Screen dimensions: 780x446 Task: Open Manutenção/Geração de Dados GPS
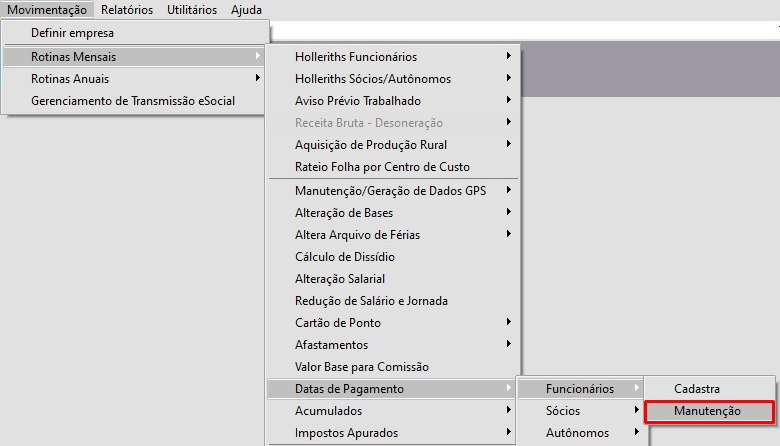point(390,191)
